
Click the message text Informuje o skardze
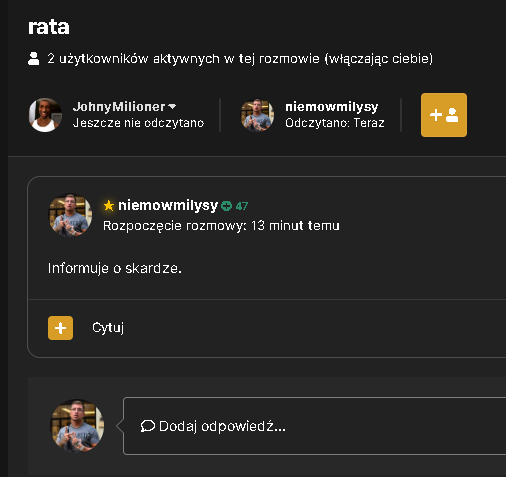115,268
